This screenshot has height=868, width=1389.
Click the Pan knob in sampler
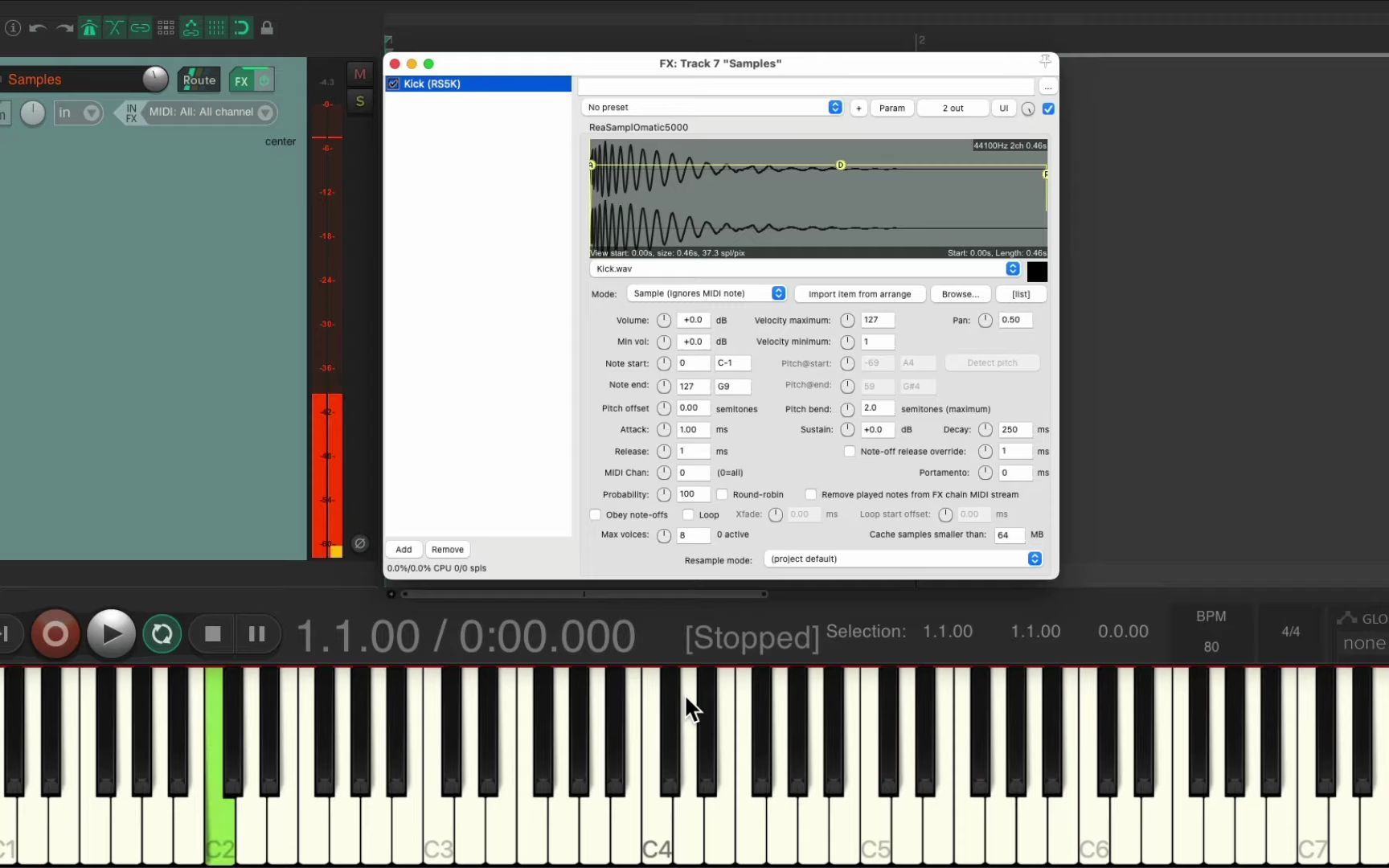point(985,320)
